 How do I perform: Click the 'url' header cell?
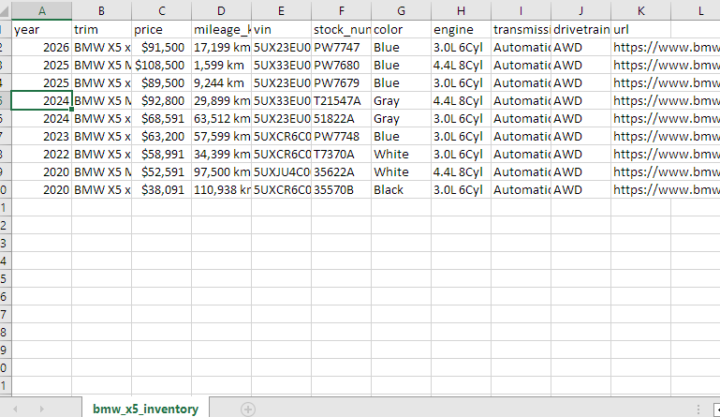(641, 29)
